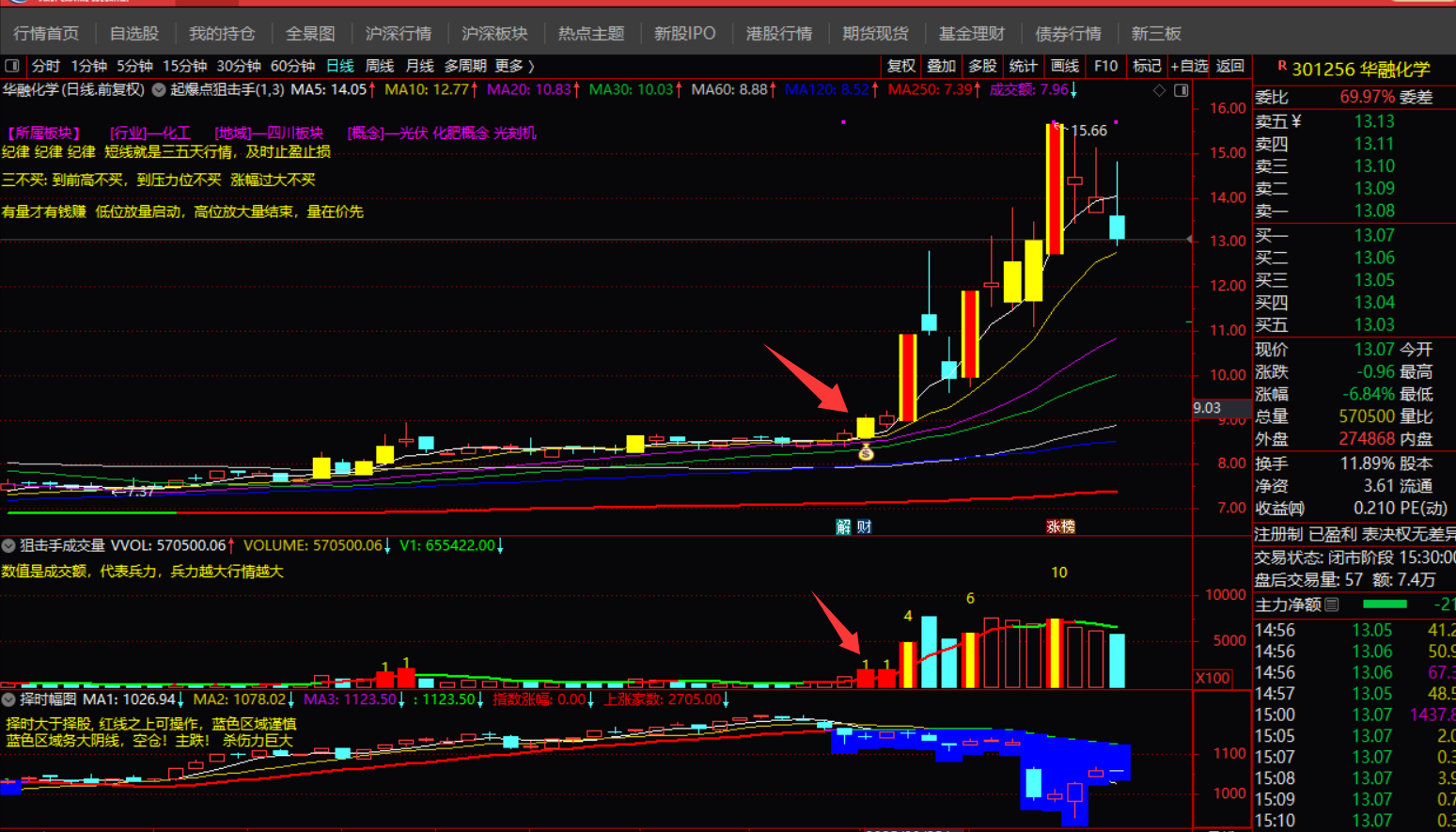The width and height of the screenshot is (1456, 832).
Task: Toggle the left sidebar panel icon
Action: (x=12, y=66)
